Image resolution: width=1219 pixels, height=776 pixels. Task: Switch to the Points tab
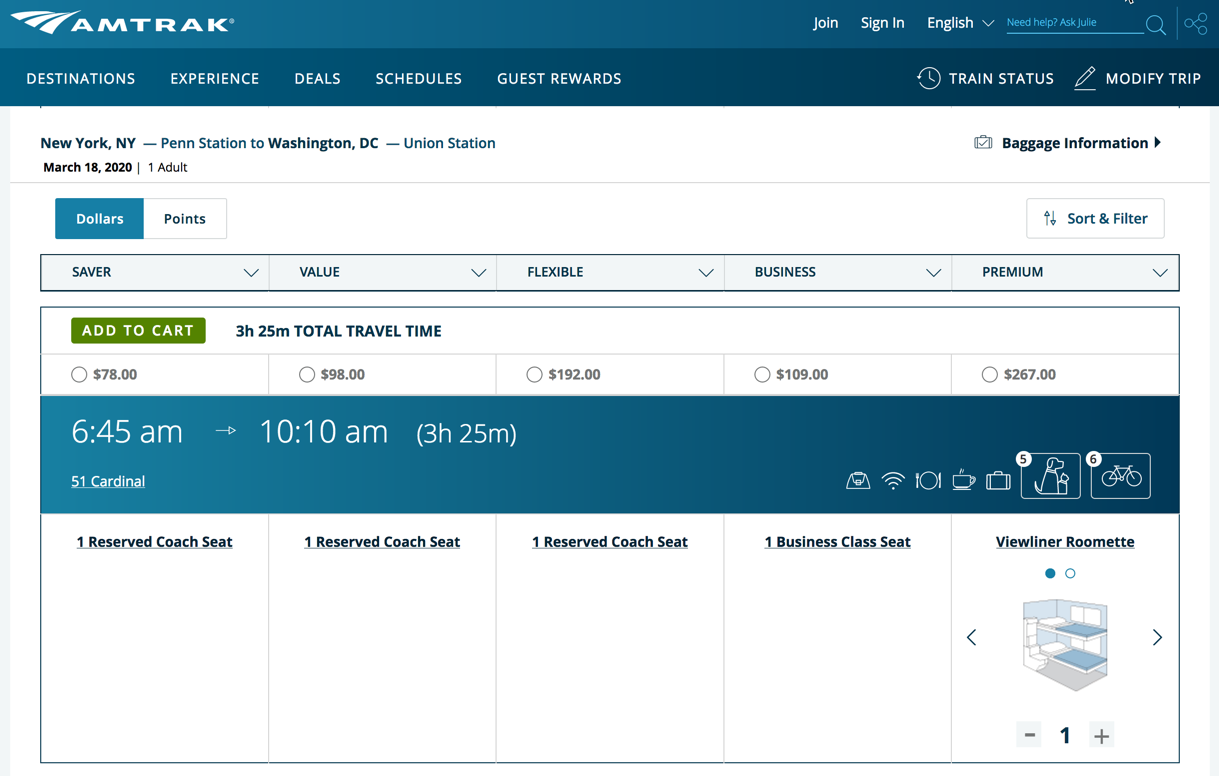coord(184,218)
